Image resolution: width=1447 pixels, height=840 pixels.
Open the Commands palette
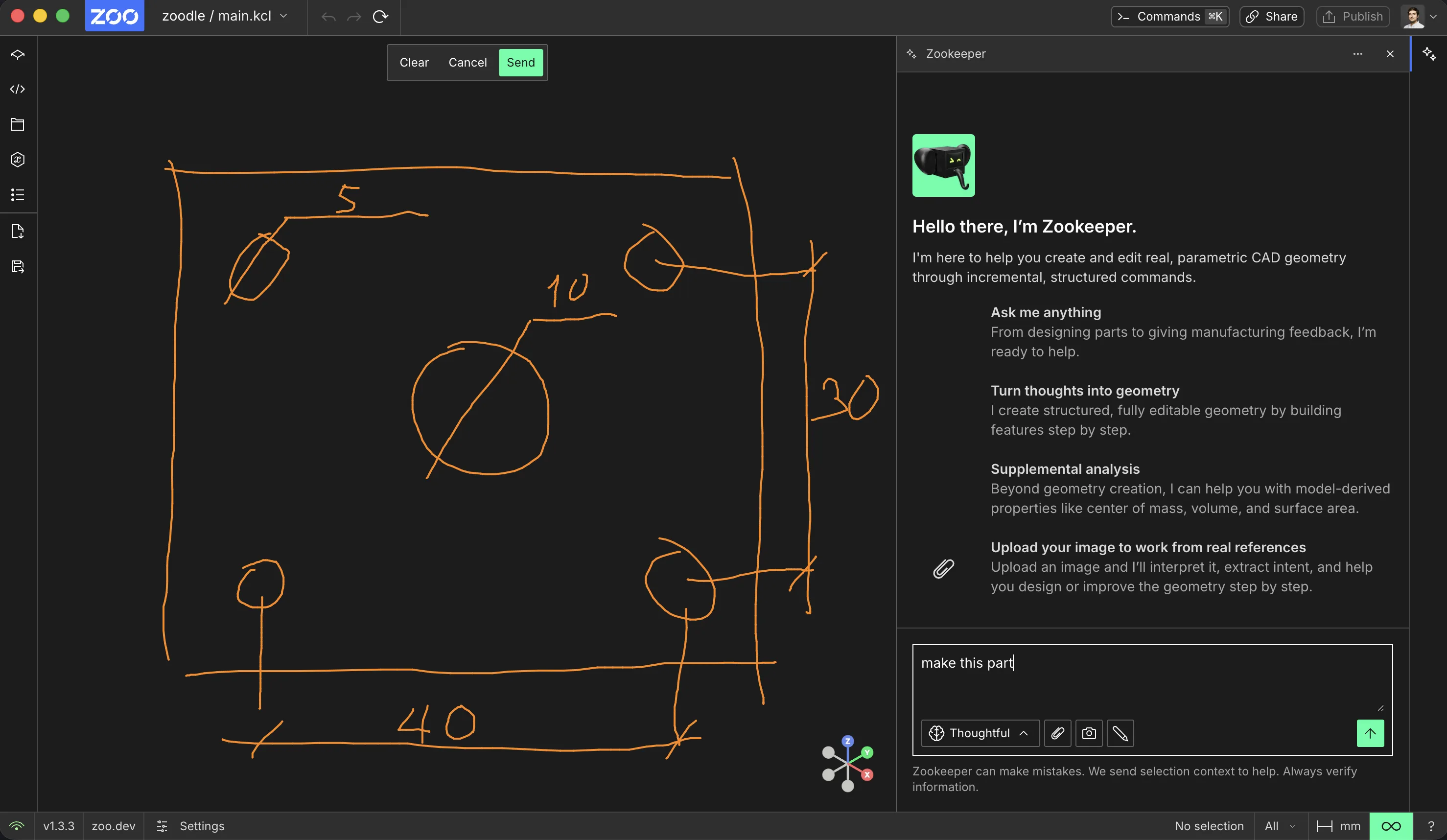coord(1170,16)
